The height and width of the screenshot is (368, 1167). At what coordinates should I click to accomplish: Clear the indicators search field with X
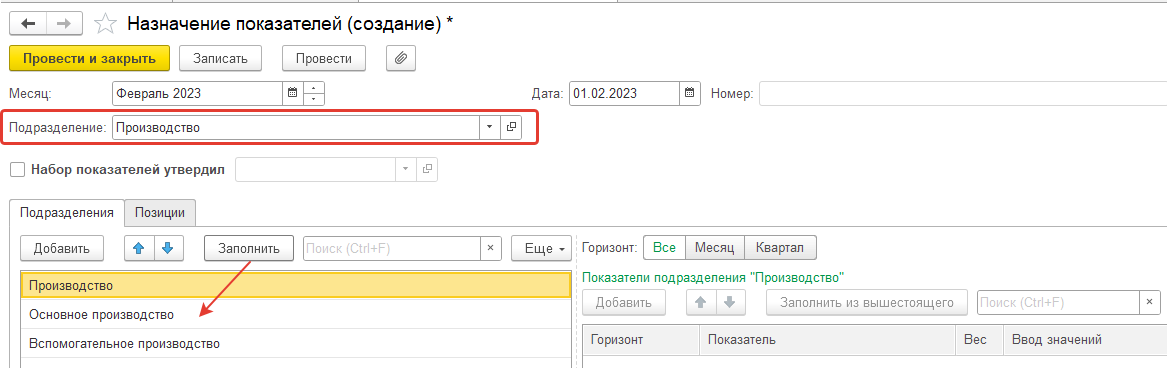pyautogui.click(x=1149, y=302)
